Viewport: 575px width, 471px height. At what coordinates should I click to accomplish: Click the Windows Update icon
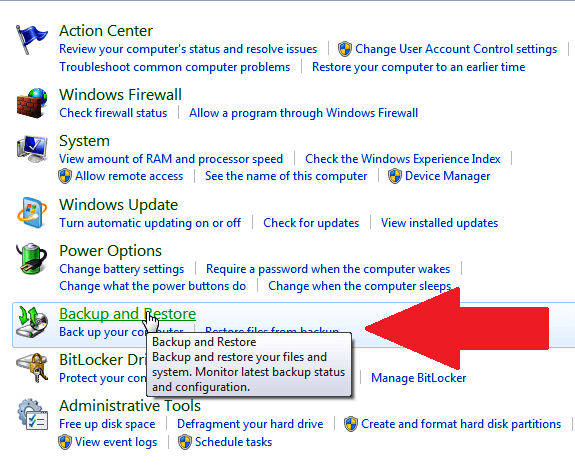(x=32, y=213)
